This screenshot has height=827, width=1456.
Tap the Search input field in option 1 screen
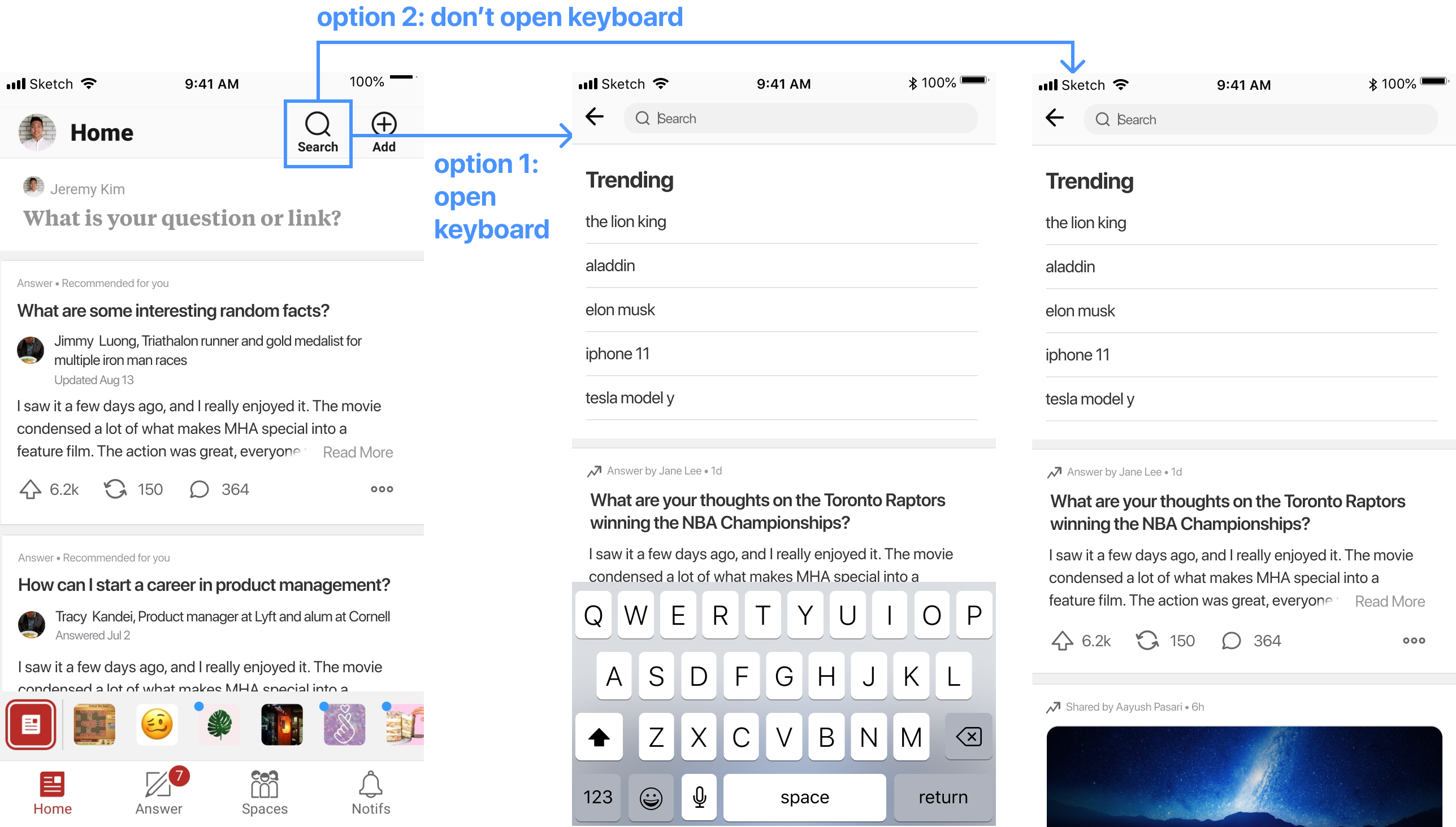tap(800, 118)
